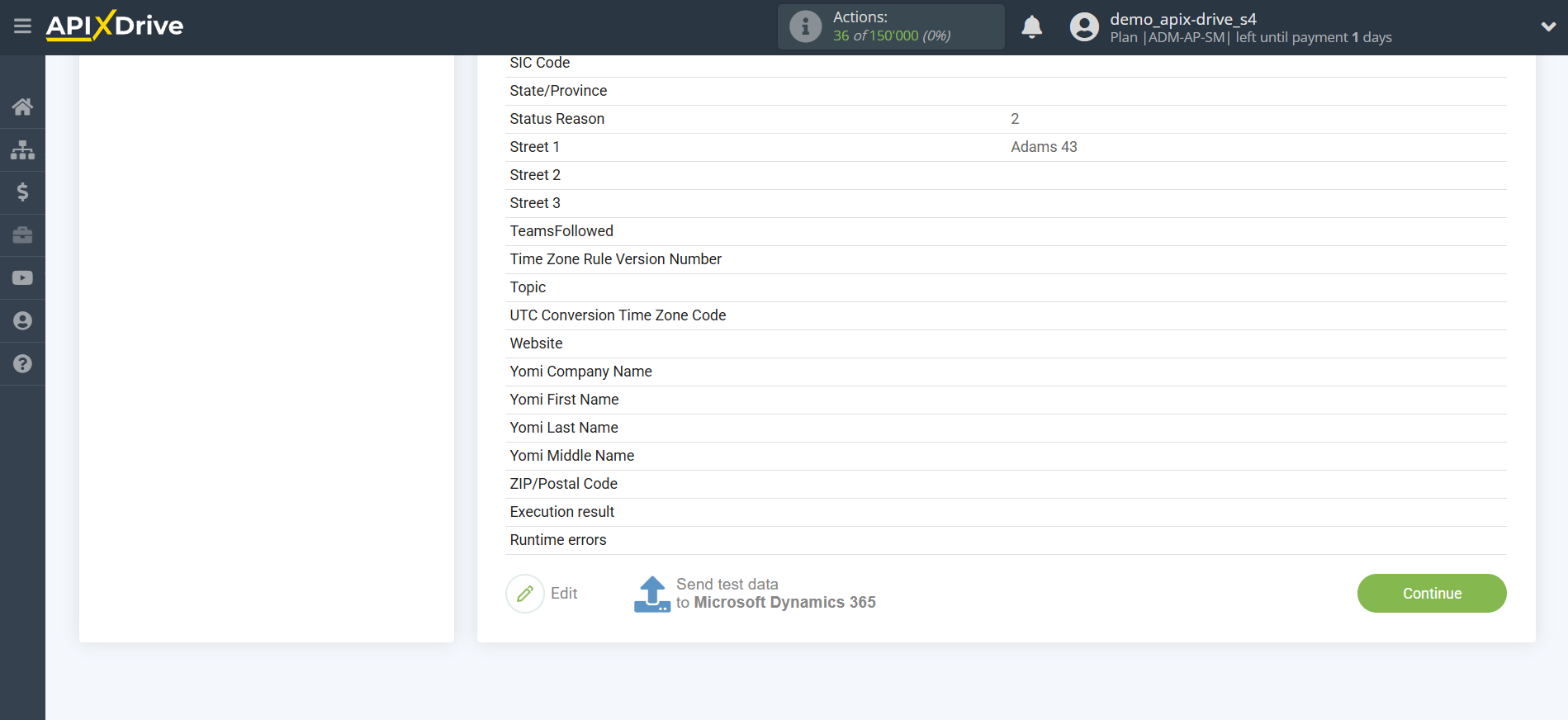Click the Status Reason value 2
1568x720 pixels.
1015,119
